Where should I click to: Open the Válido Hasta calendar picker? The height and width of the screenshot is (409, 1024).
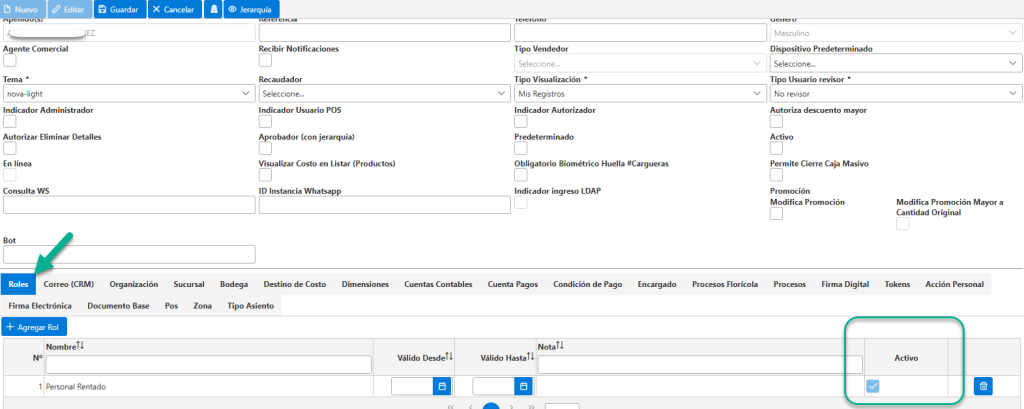pyautogui.click(x=523, y=387)
